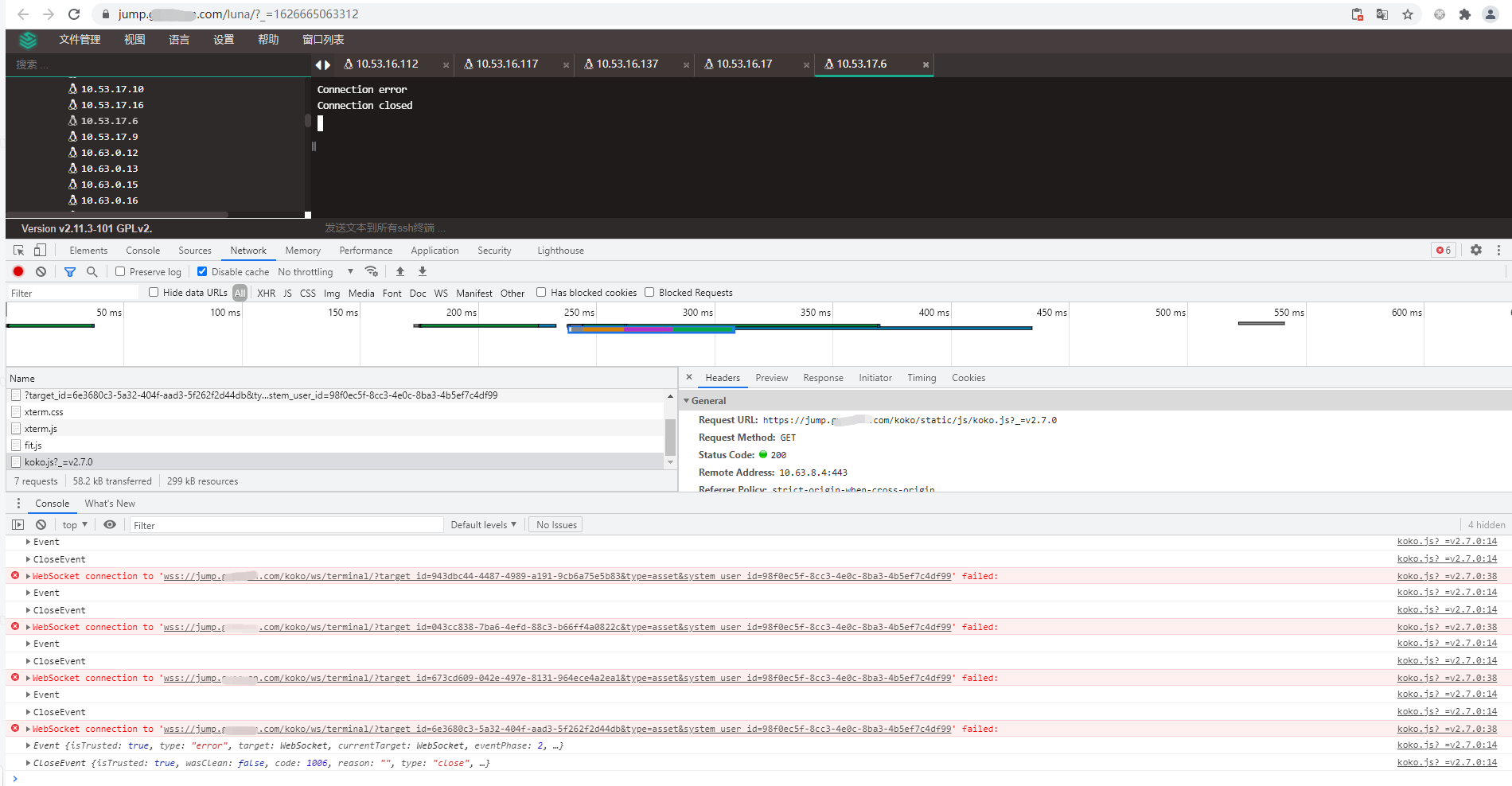
Task: Open the 文件管理 menu
Action: click(80, 40)
